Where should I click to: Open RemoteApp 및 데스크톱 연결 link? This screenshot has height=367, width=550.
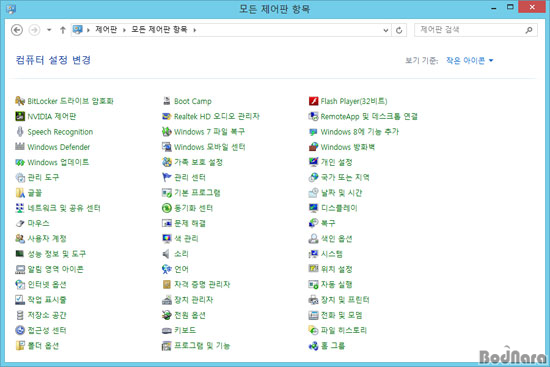coord(369,116)
